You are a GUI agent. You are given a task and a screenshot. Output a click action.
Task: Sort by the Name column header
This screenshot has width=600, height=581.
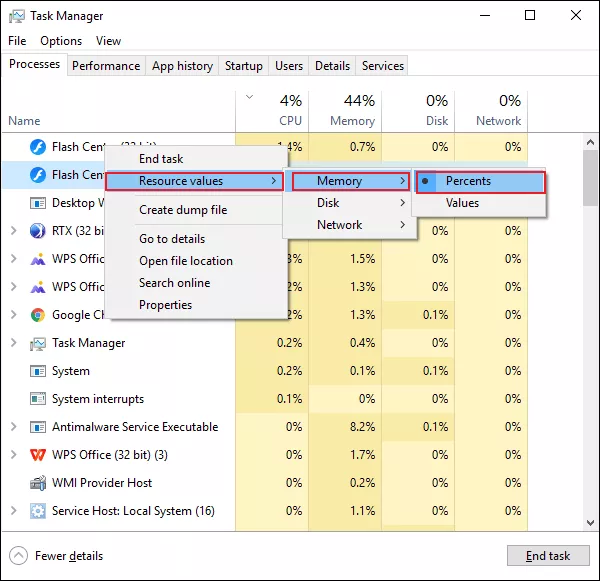119,111
